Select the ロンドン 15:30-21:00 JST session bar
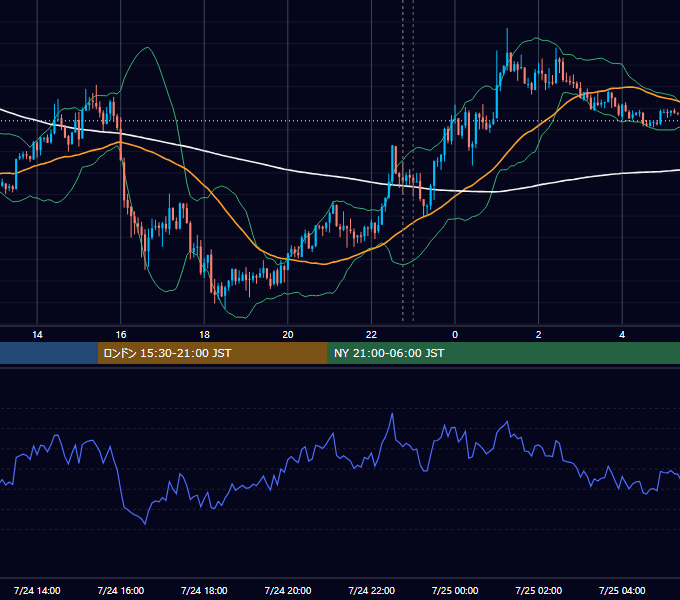Image resolution: width=680 pixels, height=600 pixels. 212,353
